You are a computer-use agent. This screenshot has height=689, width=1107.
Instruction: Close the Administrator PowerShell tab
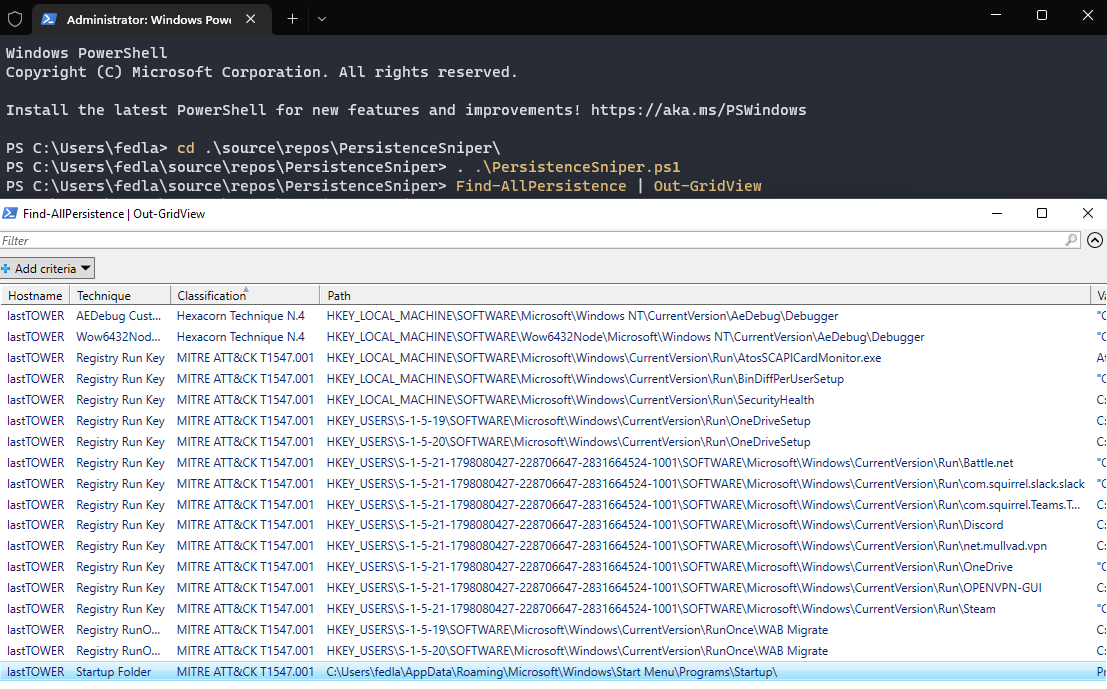[x=251, y=19]
